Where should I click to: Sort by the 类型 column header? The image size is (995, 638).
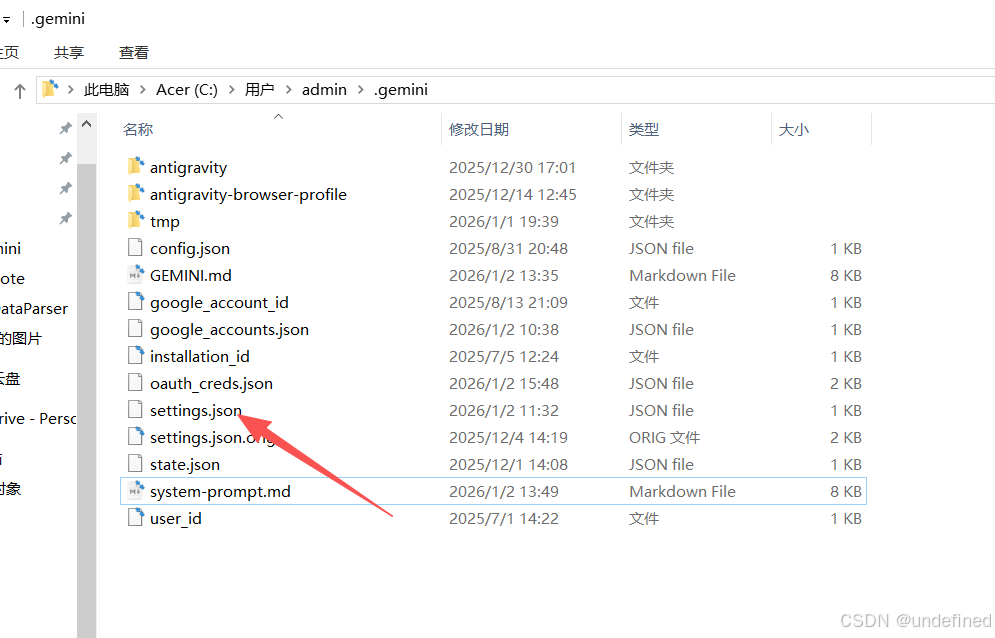tap(643, 130)
